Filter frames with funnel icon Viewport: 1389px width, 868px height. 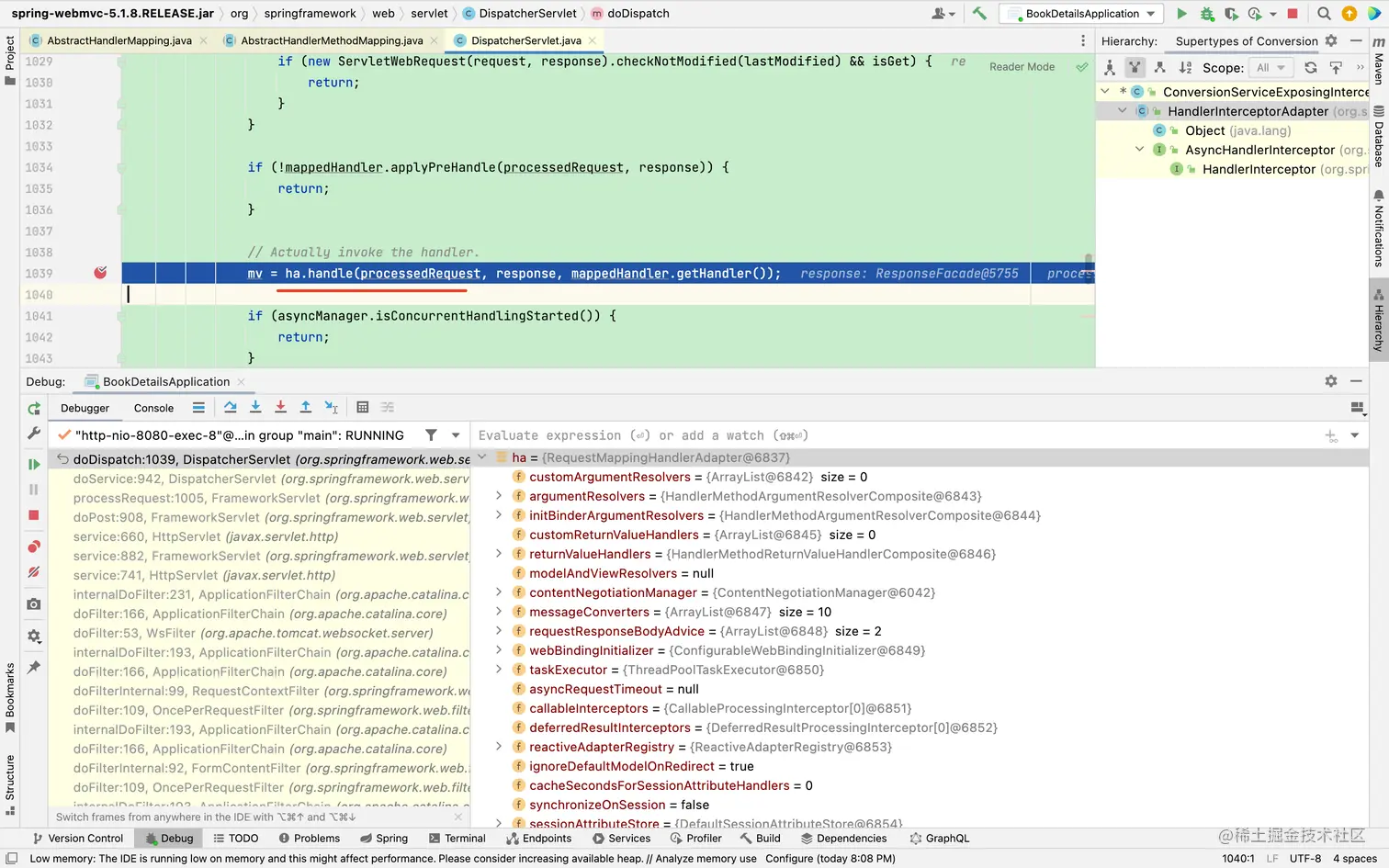point(431,435)
